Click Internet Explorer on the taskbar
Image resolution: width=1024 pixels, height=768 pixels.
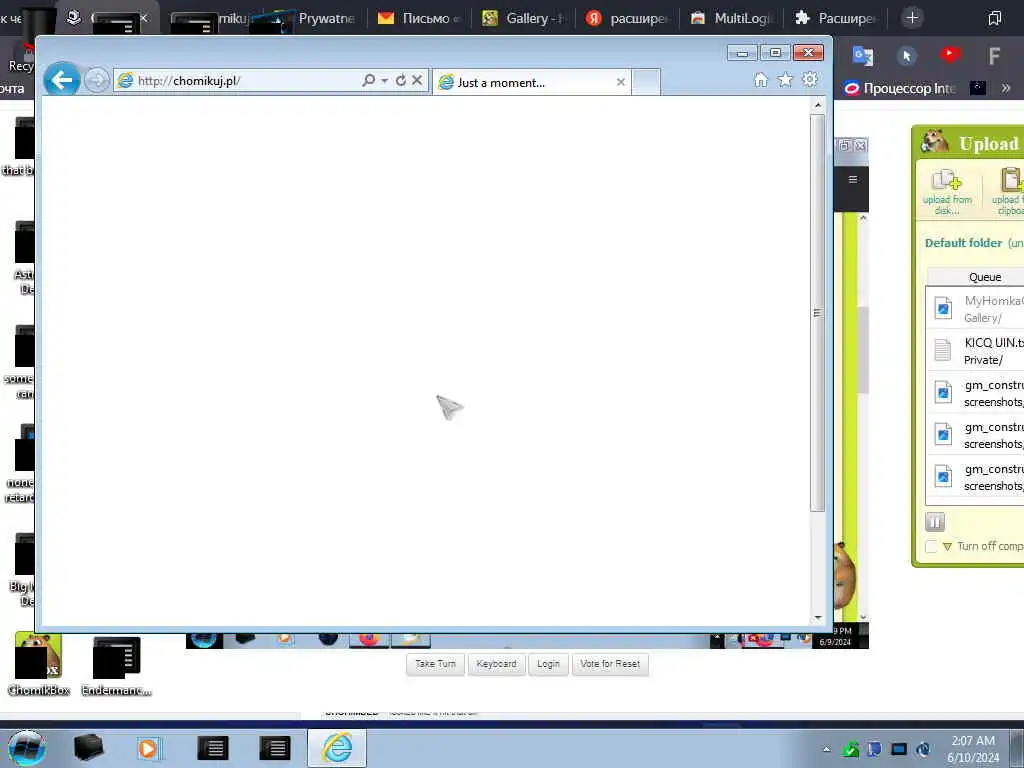[x=337, y=748]
